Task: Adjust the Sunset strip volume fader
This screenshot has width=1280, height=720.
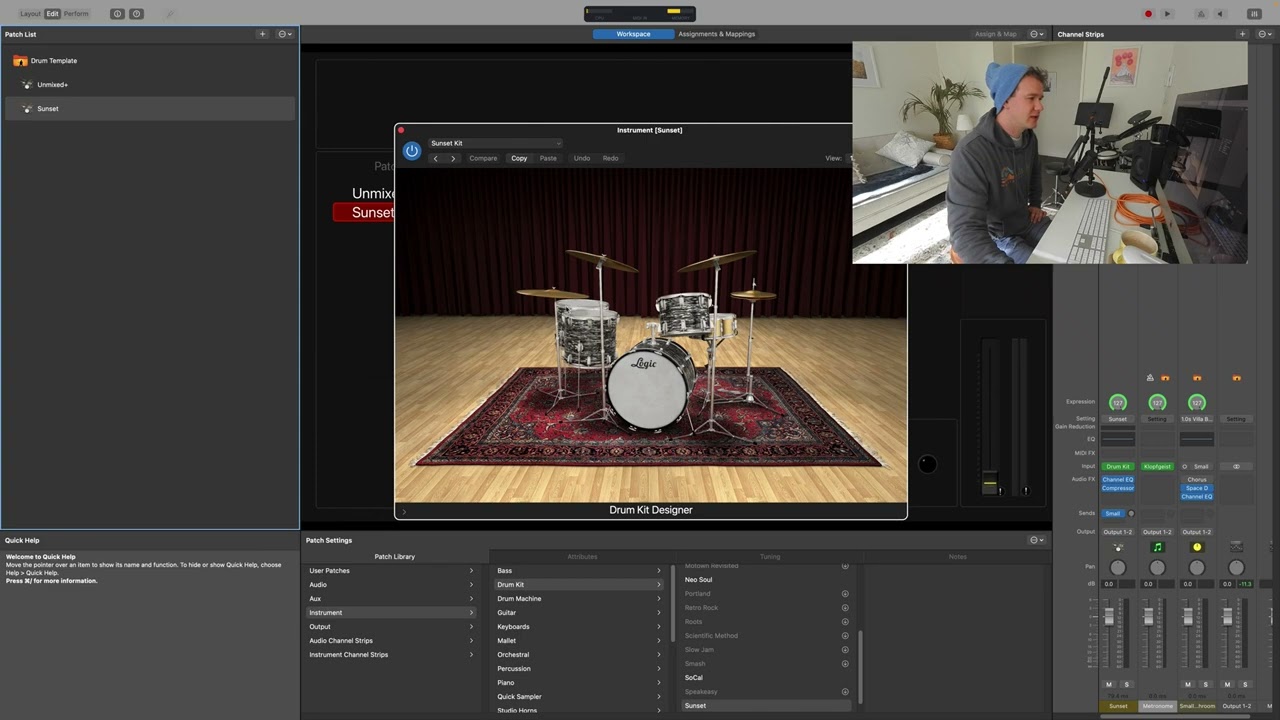Action: pos(1109,617)
